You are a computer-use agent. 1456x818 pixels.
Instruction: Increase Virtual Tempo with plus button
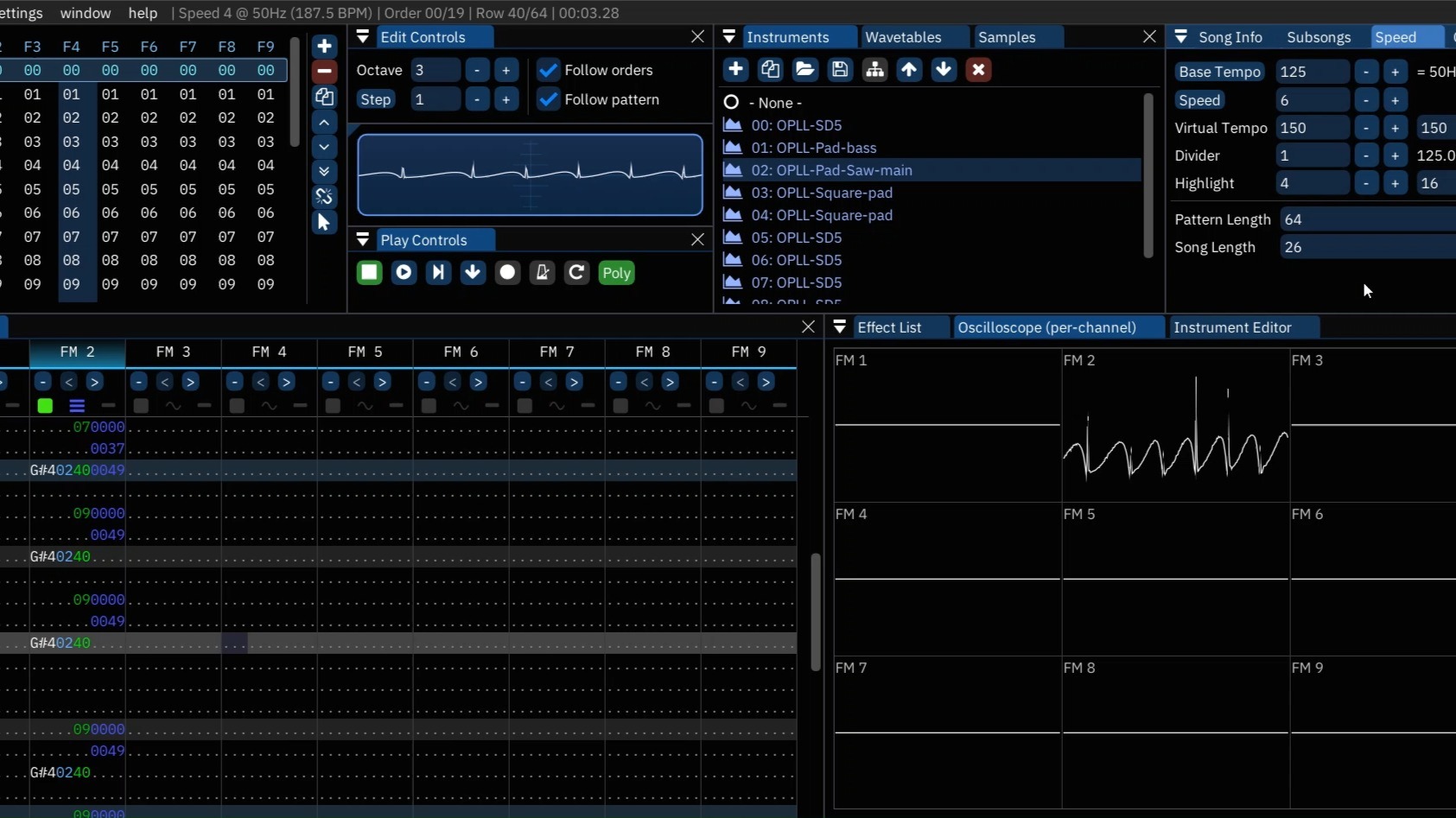pos(1395,128)
